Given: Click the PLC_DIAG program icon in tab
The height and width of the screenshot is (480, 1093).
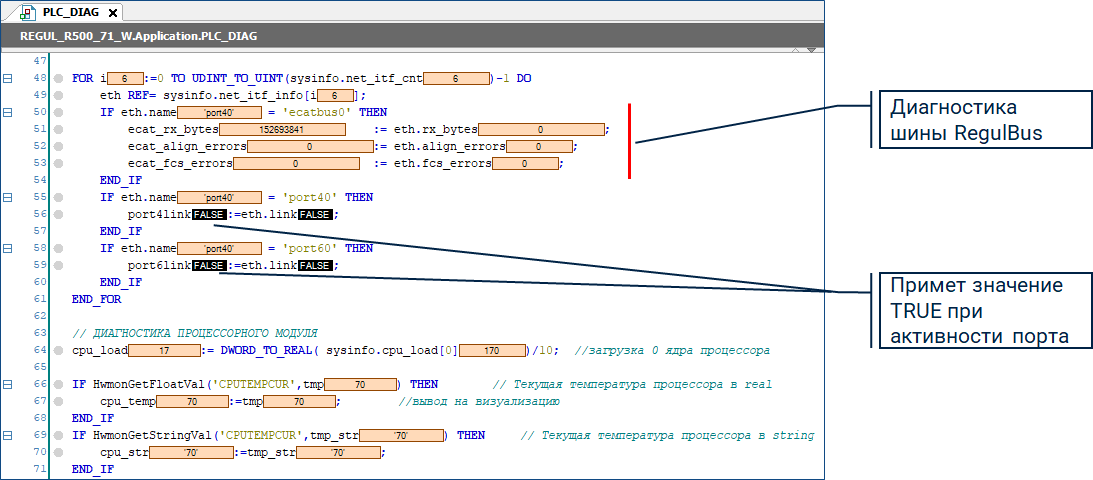Looking at the screenshot, I should (30, 13).
